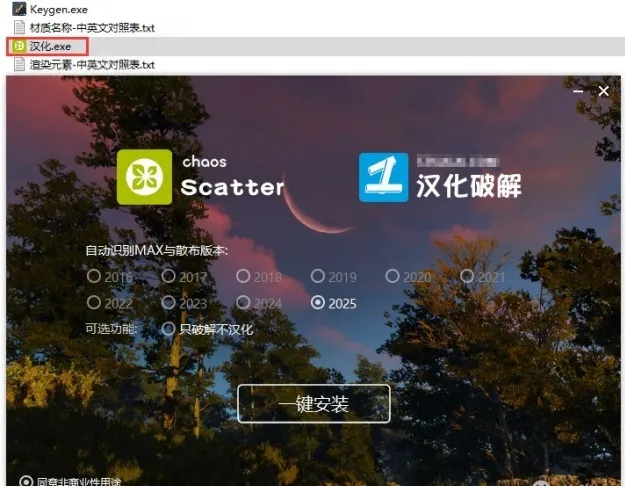Select the 2018 MAX version radio

click(243, 276)
